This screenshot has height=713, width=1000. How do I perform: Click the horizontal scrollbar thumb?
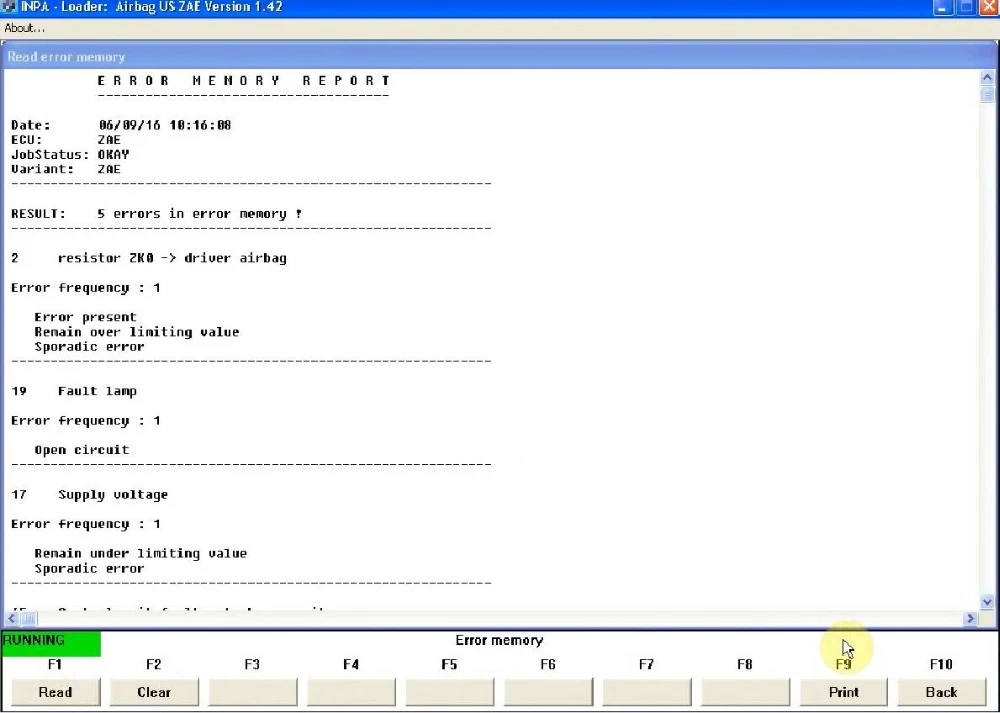(29, 619)
